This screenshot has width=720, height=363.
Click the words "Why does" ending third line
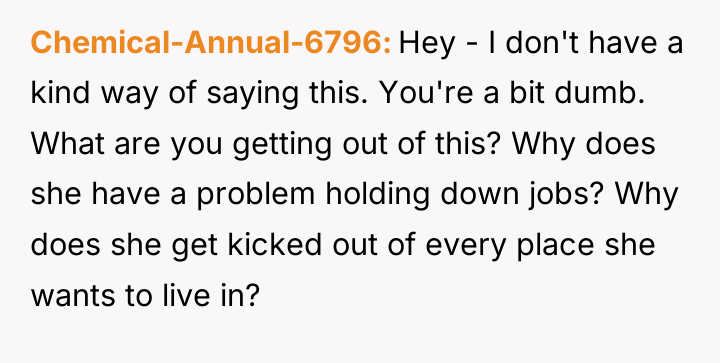(x=584, y=145)
